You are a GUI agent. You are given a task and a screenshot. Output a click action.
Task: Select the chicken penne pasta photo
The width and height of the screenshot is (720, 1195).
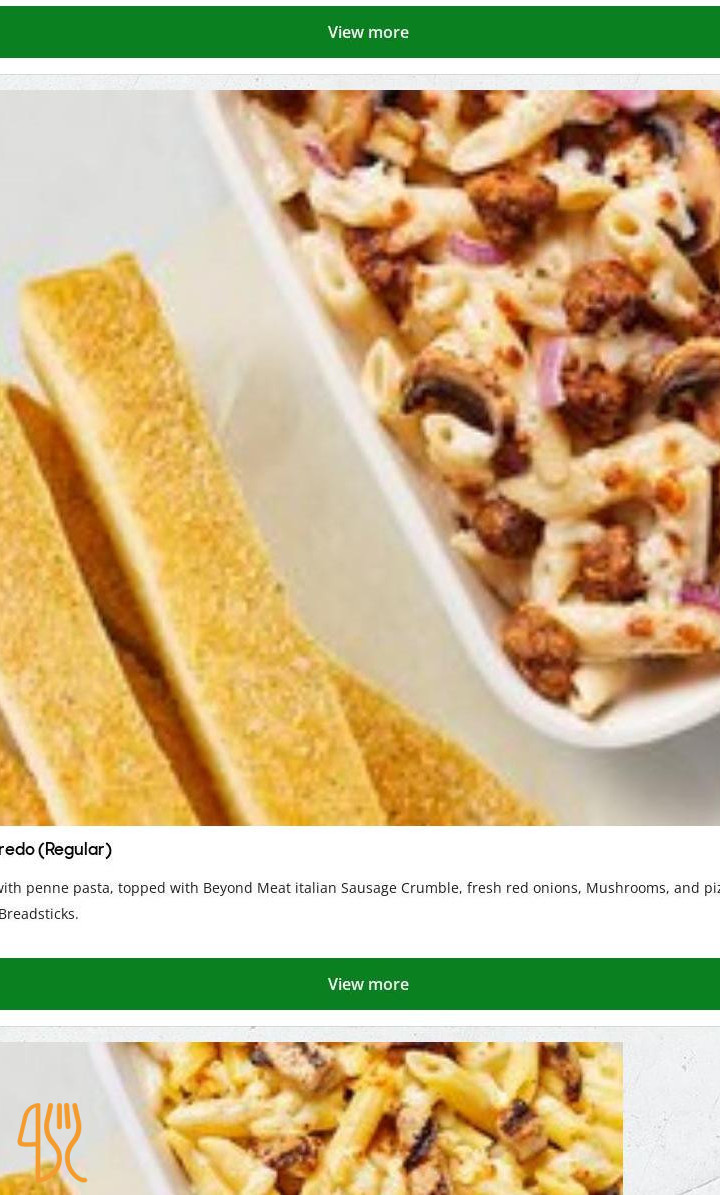click(311, 1118)
